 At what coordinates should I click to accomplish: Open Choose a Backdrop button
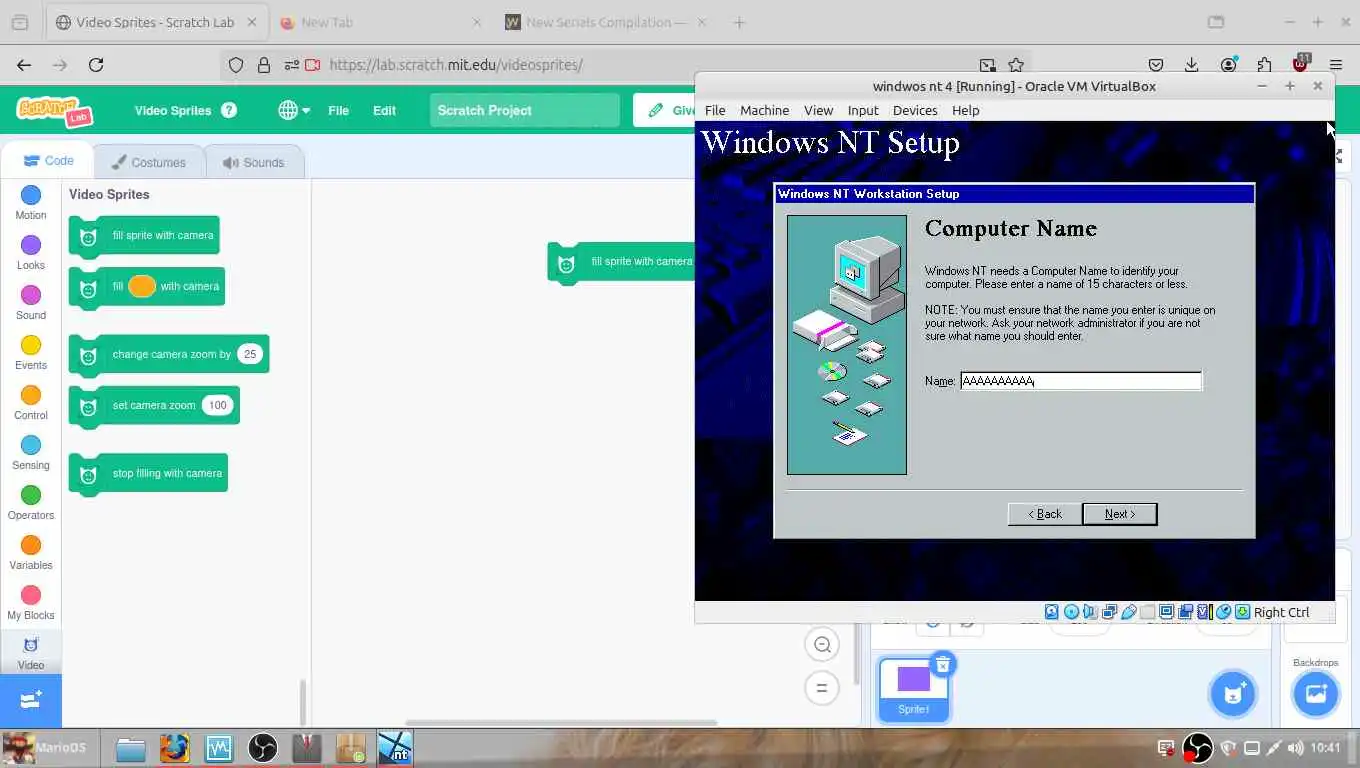1315,694
